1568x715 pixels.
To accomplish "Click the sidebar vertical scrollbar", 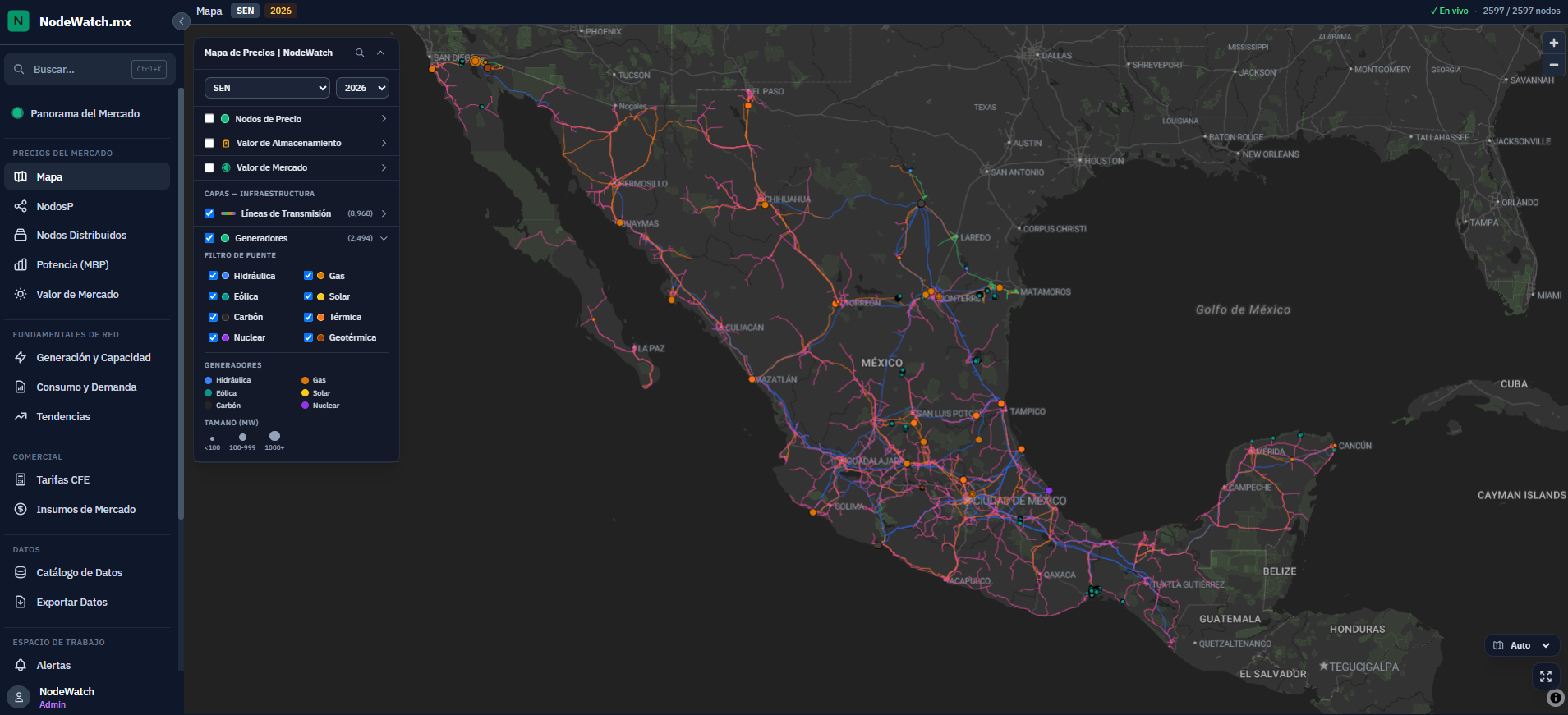I will [181, 304].
